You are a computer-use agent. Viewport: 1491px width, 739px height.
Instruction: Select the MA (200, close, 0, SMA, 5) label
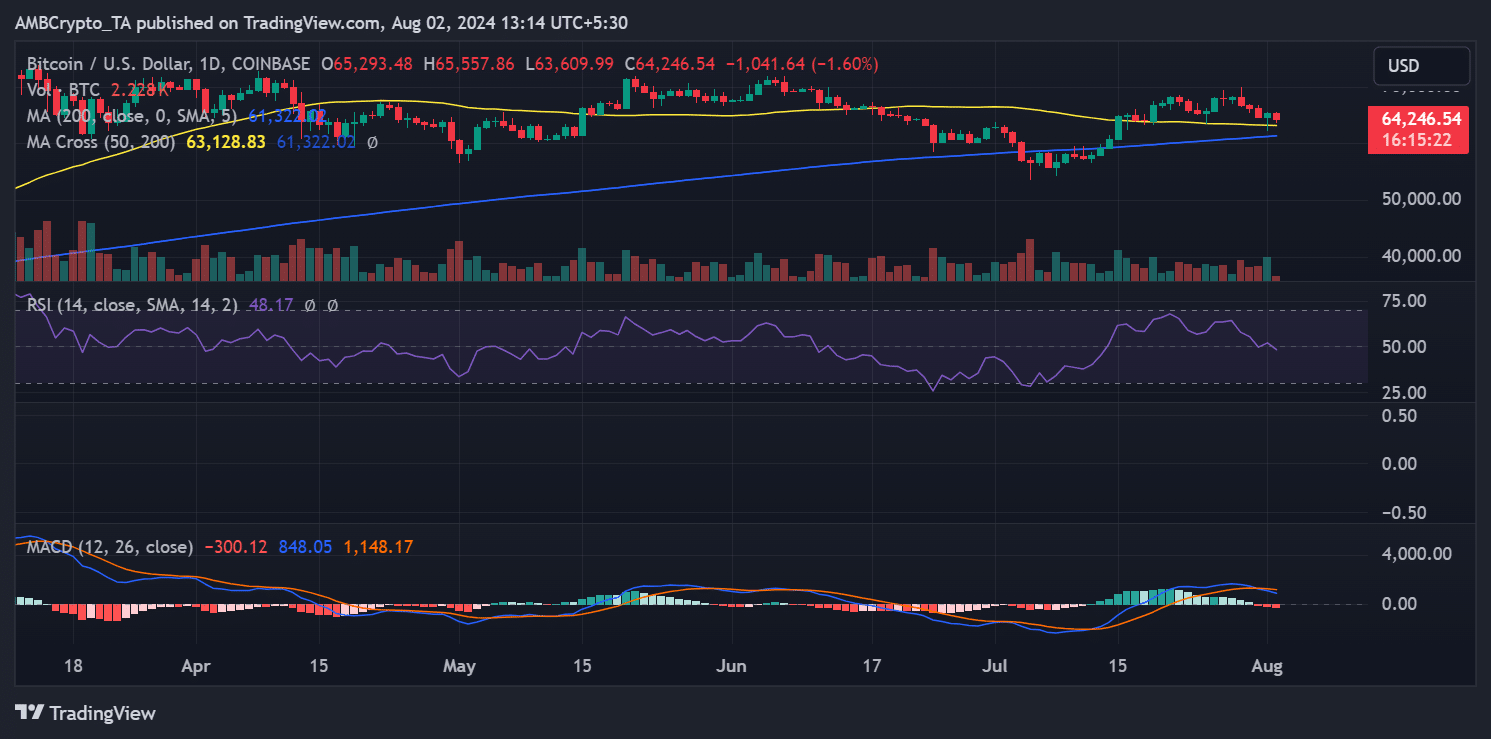click(134, 116)
